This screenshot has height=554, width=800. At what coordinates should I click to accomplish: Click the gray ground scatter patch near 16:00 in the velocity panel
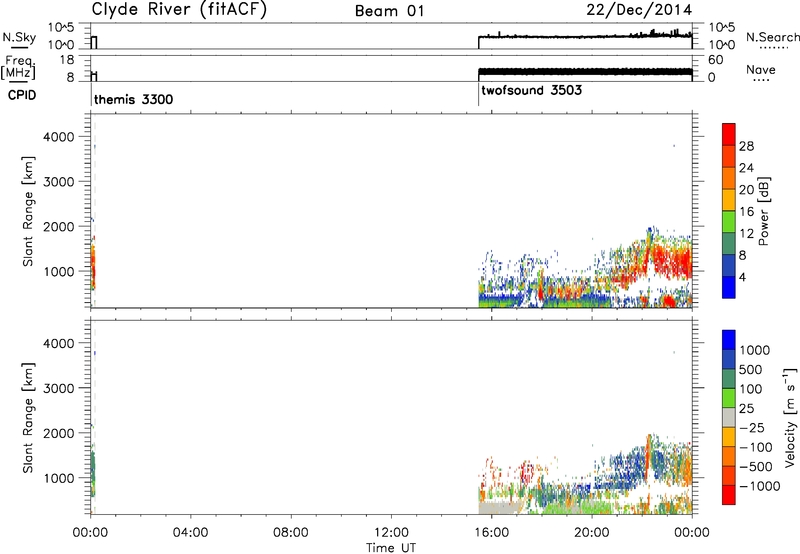(500, 508)
